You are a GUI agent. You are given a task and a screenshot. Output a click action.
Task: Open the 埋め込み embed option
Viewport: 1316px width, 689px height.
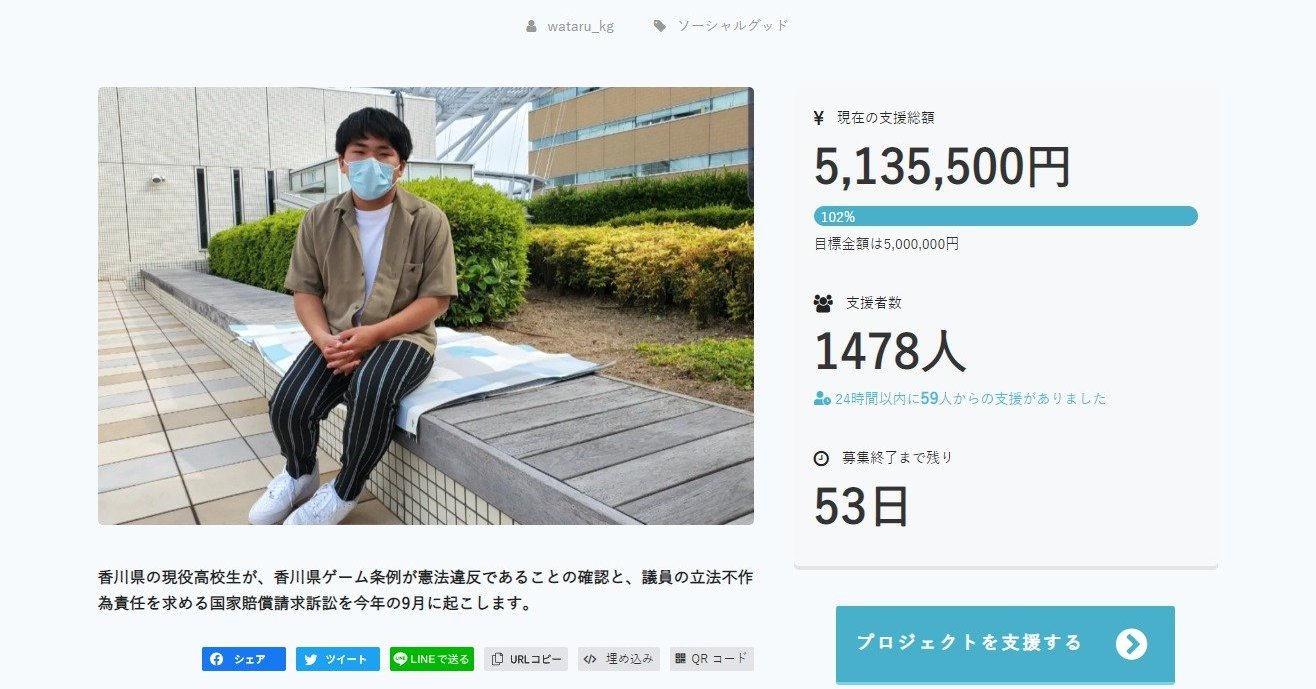[619, 659]
